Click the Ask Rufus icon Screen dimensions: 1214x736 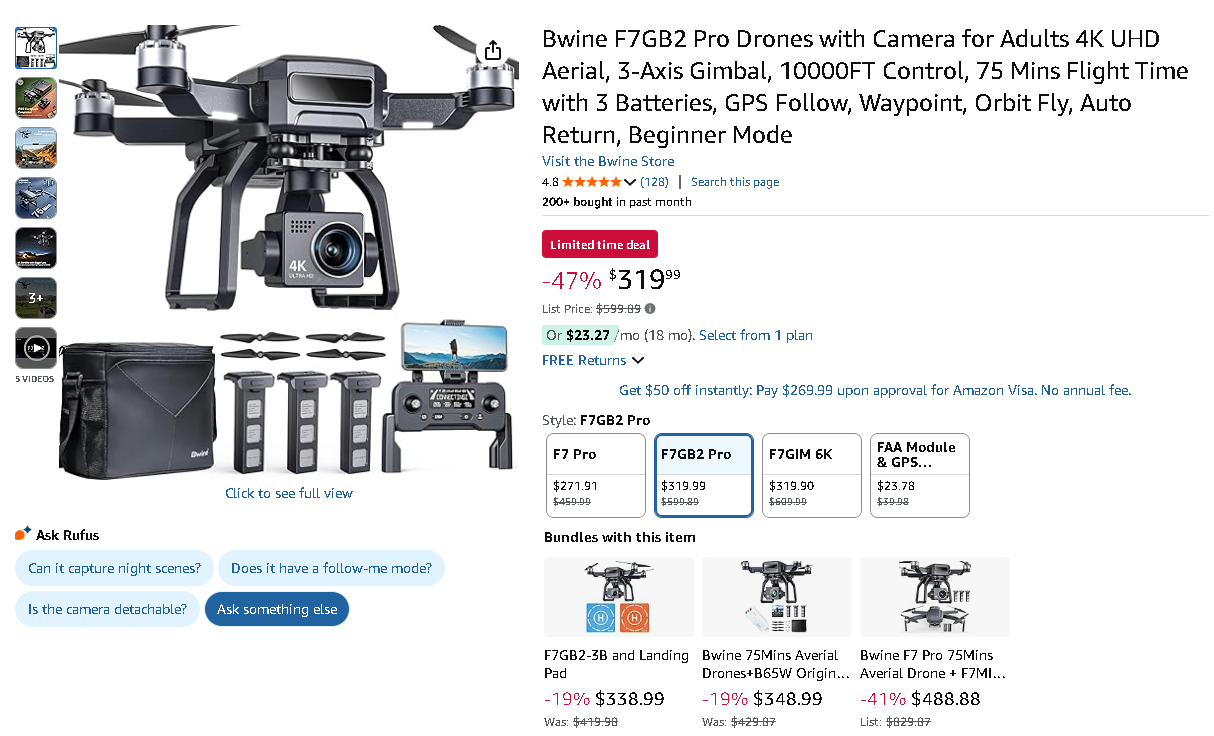pyautogui.click(x=23, y=534)
